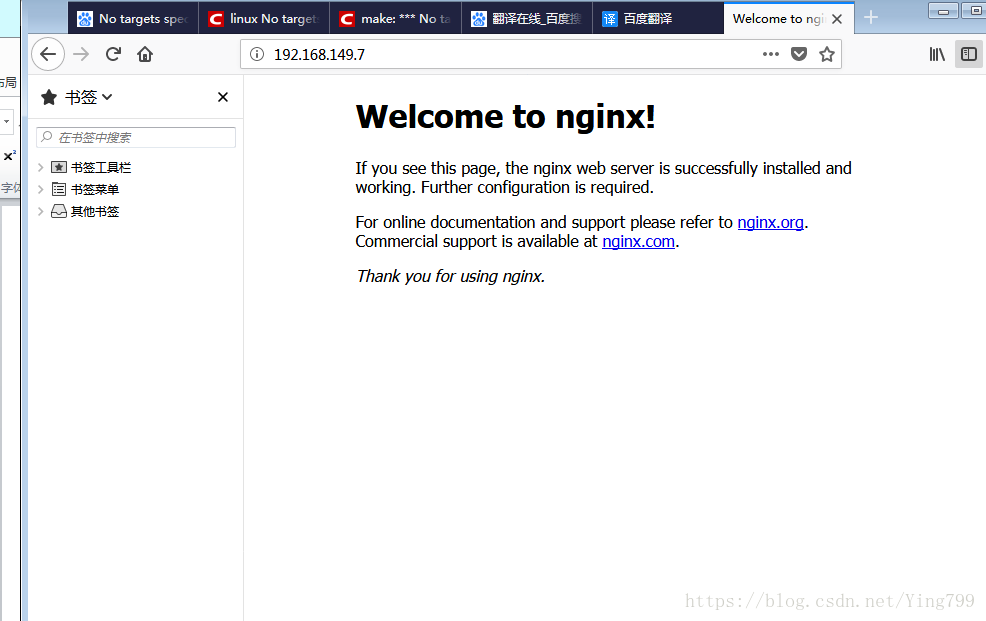Go back with the back arrow button
This screenshot has height=621, width=986.
click(x=48, y=55)
